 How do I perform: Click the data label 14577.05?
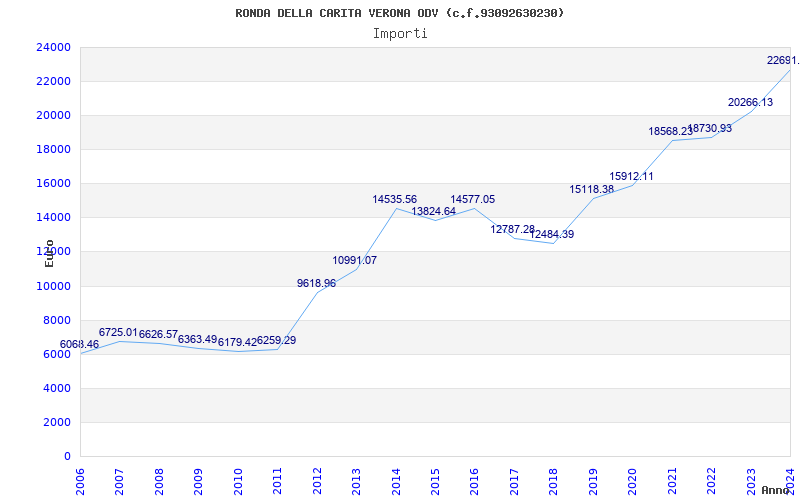click(472, 199)
